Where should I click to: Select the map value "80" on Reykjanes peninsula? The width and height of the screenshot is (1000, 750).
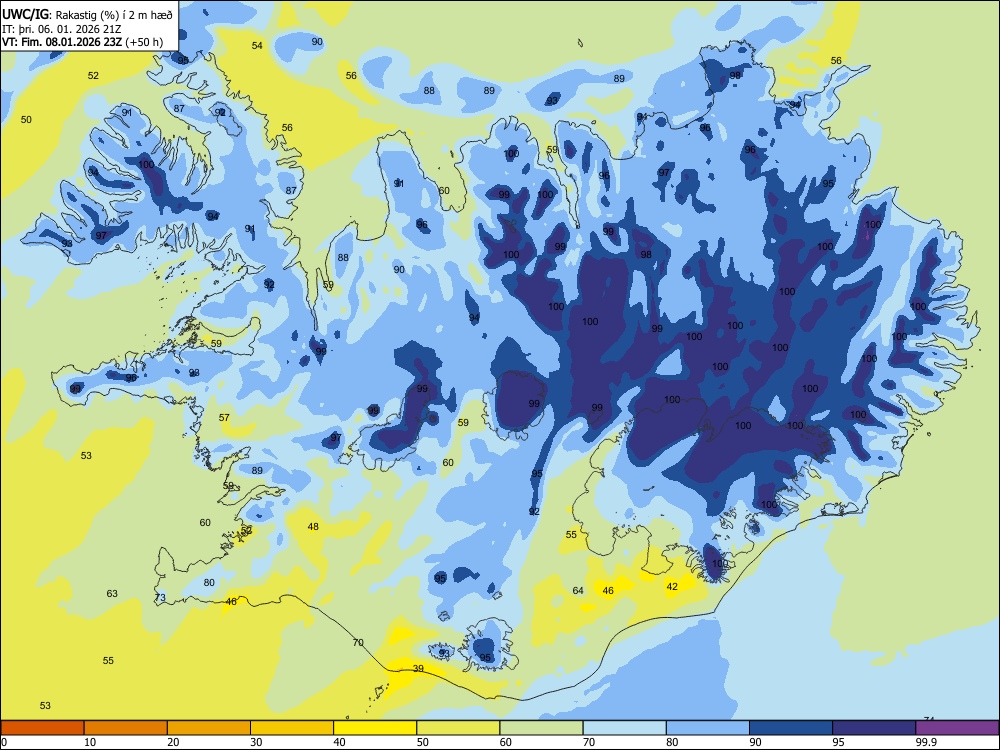[x=209, y=582]
